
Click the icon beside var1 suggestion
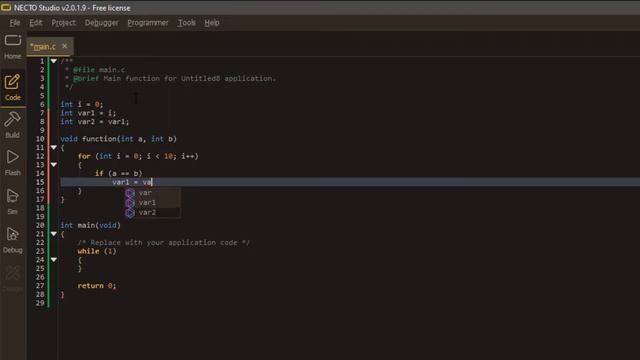(x=130, y=202)
